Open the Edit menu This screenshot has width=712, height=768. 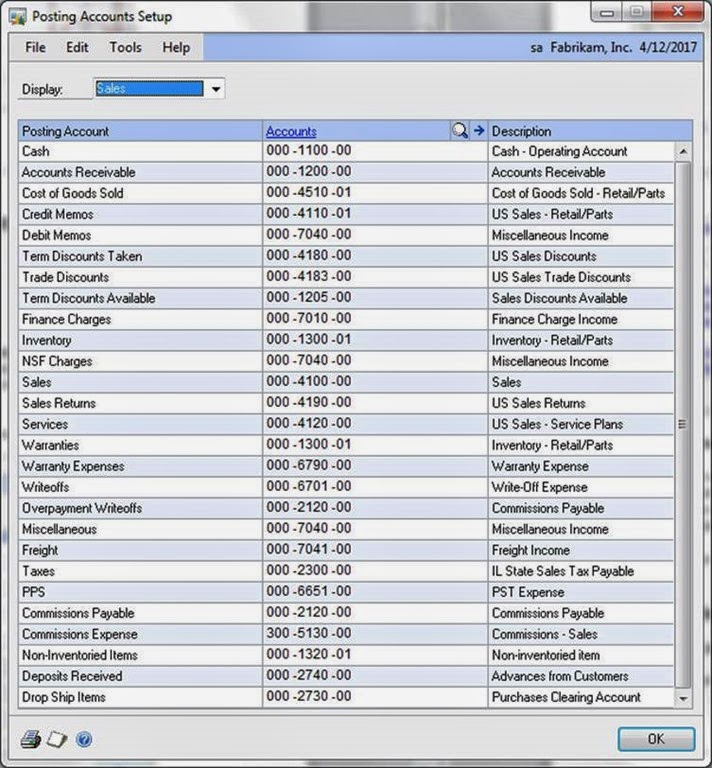coord(77,47)
